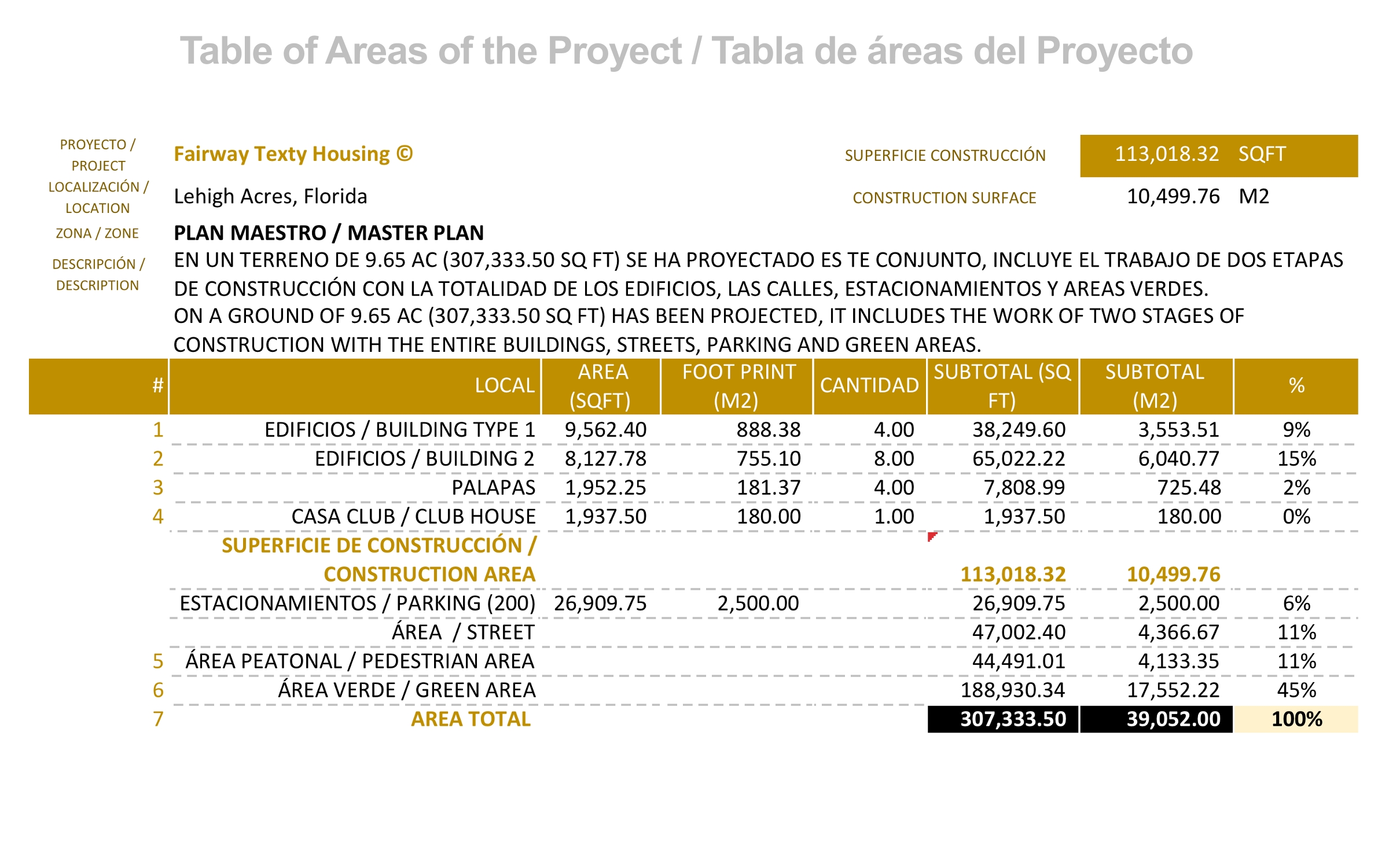The height and width of the screenshot is (868, 1389).
Task: Click the red comment indicator triangle
Action: pyautogui.click(x=931, y=536)
